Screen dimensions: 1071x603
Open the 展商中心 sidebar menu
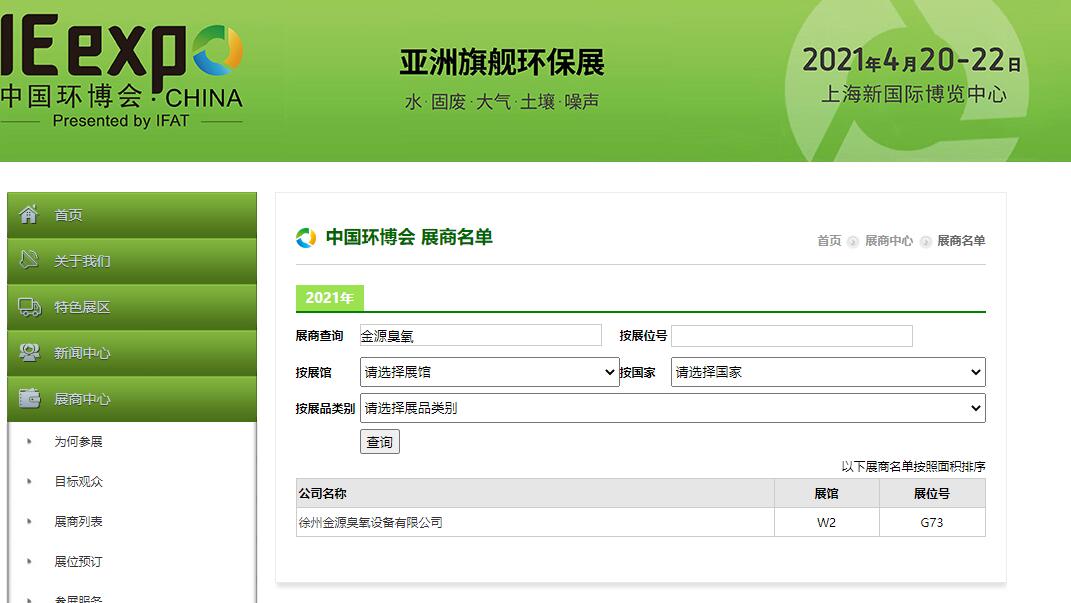click(132, 399)
